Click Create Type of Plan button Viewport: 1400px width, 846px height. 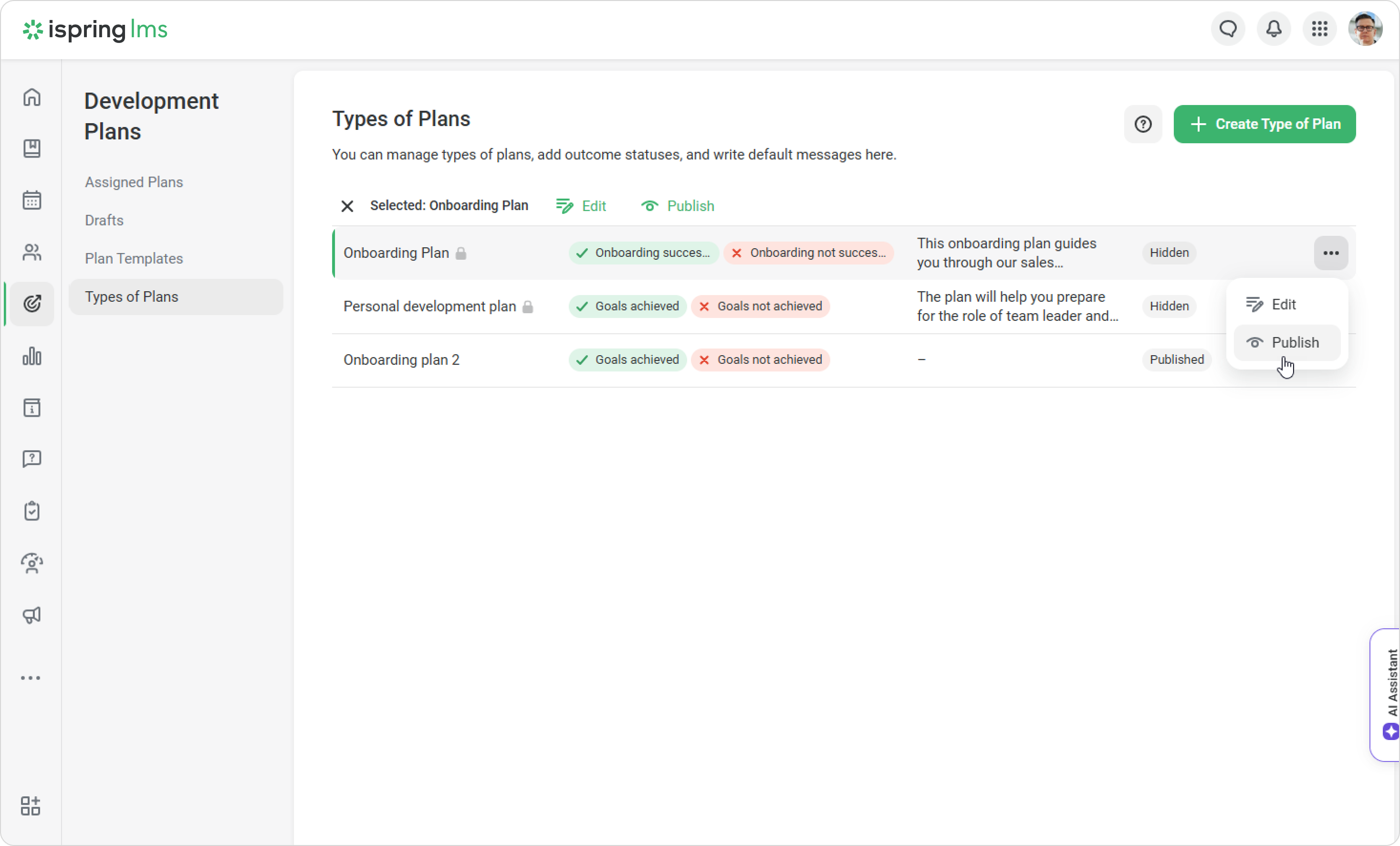pyautogui.click(x=1264, y=124)
